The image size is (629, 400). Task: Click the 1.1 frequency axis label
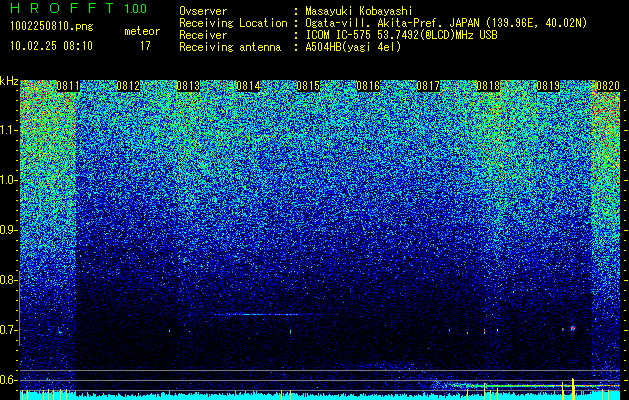8,130
